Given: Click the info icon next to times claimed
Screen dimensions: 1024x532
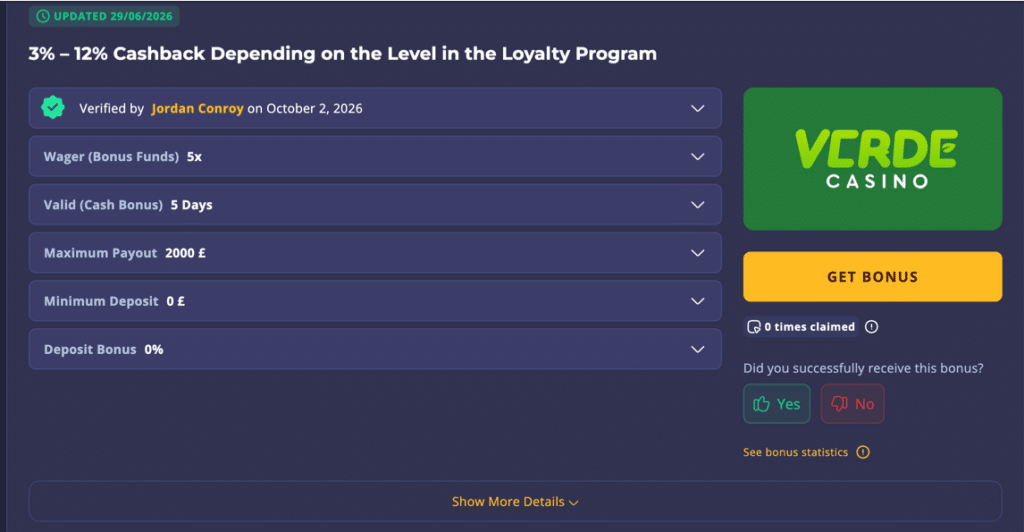Looking at the screenshot, I should (x=871, y=327).
